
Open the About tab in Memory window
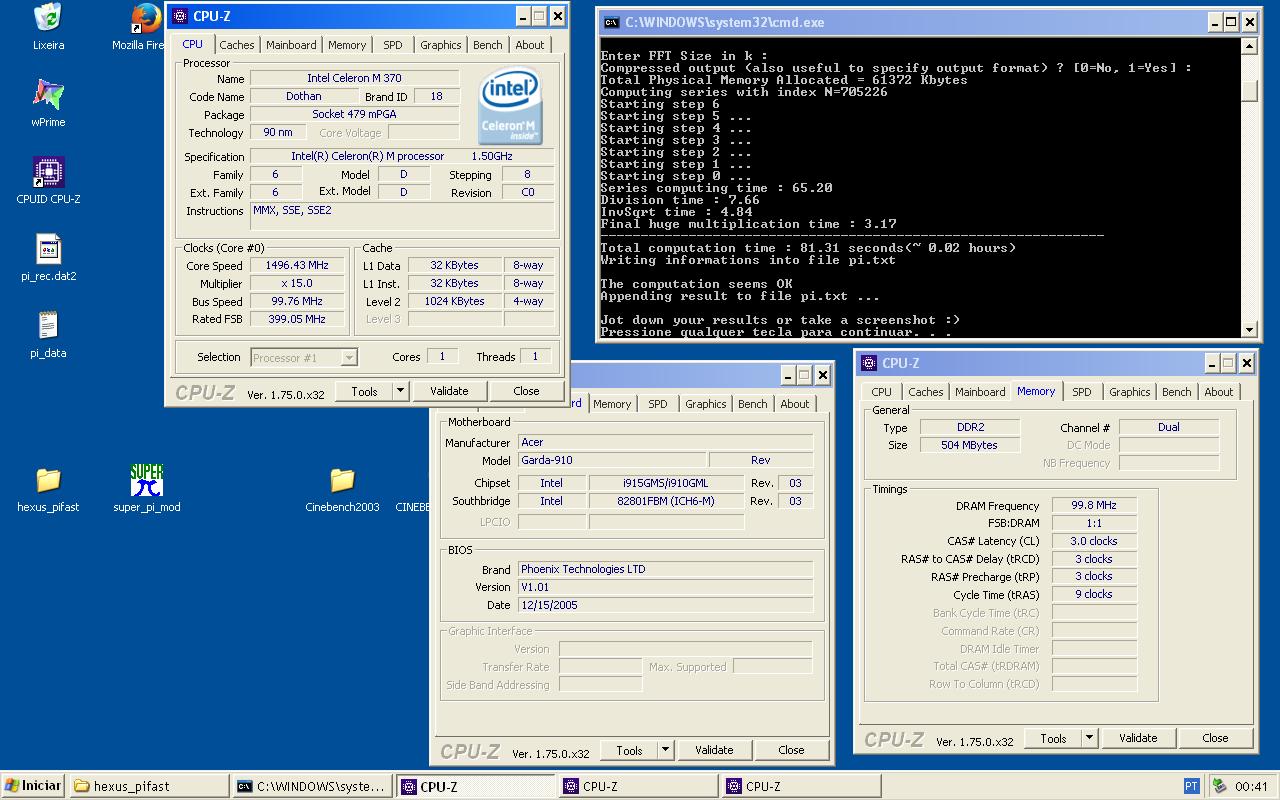pyautogui.click(x=1219, y=392)
